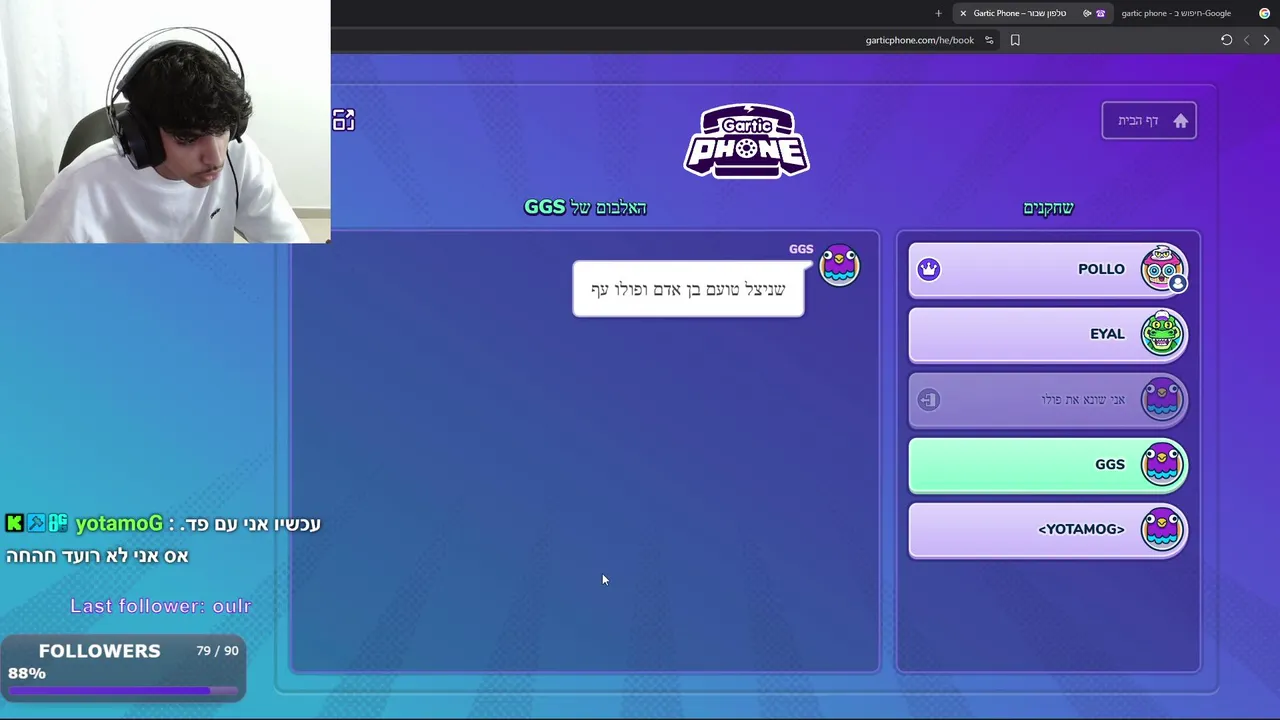Click the GGS name label above the speech bubble
This screenshot has height=720, width=1280.
pyautogui.click(x=801, y=249)
